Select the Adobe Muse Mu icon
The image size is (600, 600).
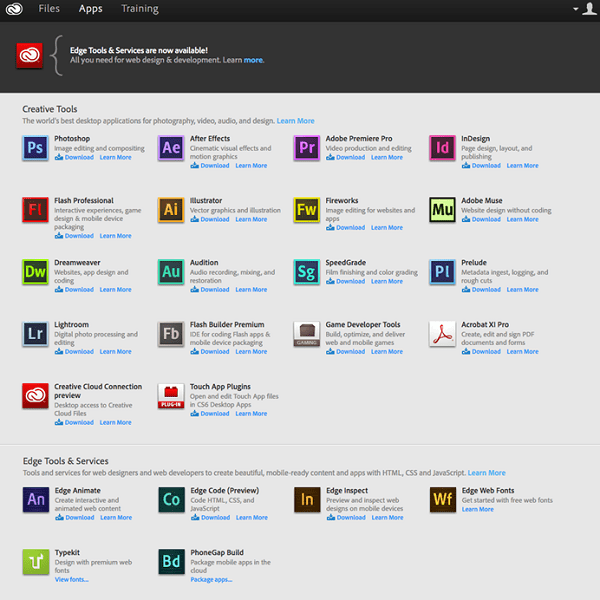(442, 210)
